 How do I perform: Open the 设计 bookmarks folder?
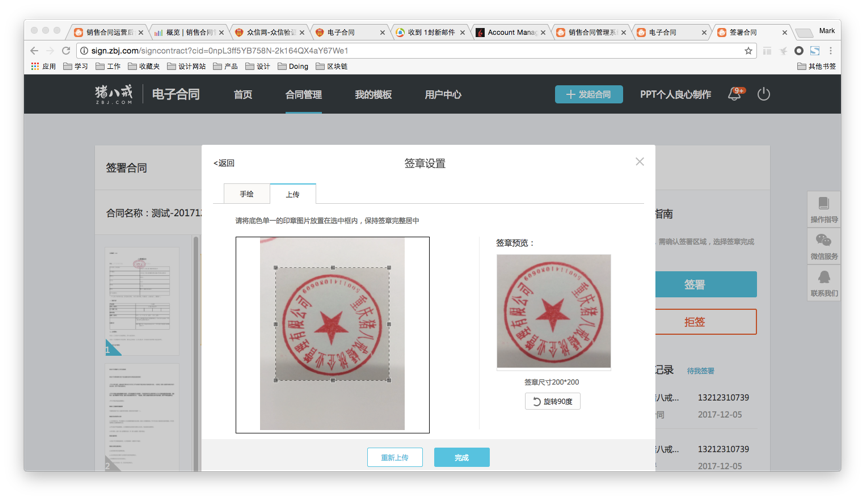[x=258, y=66]
